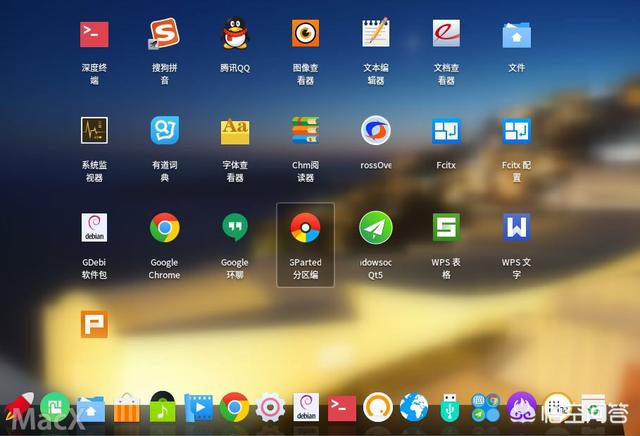Image resolution: width=640 pixels, height=436 pixels.
Task: Open the orange WPS presentation P icon
Action: pos(94,324)
